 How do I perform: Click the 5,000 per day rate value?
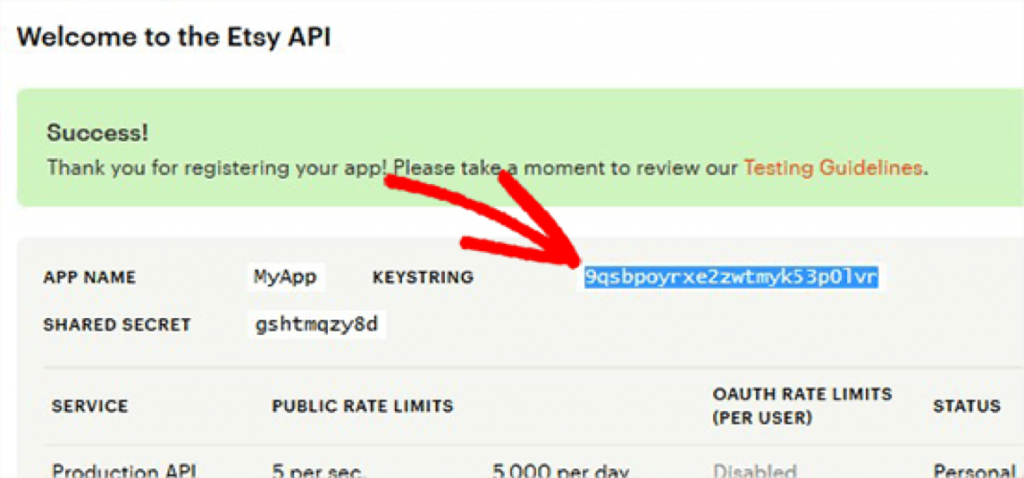point(562,471)
